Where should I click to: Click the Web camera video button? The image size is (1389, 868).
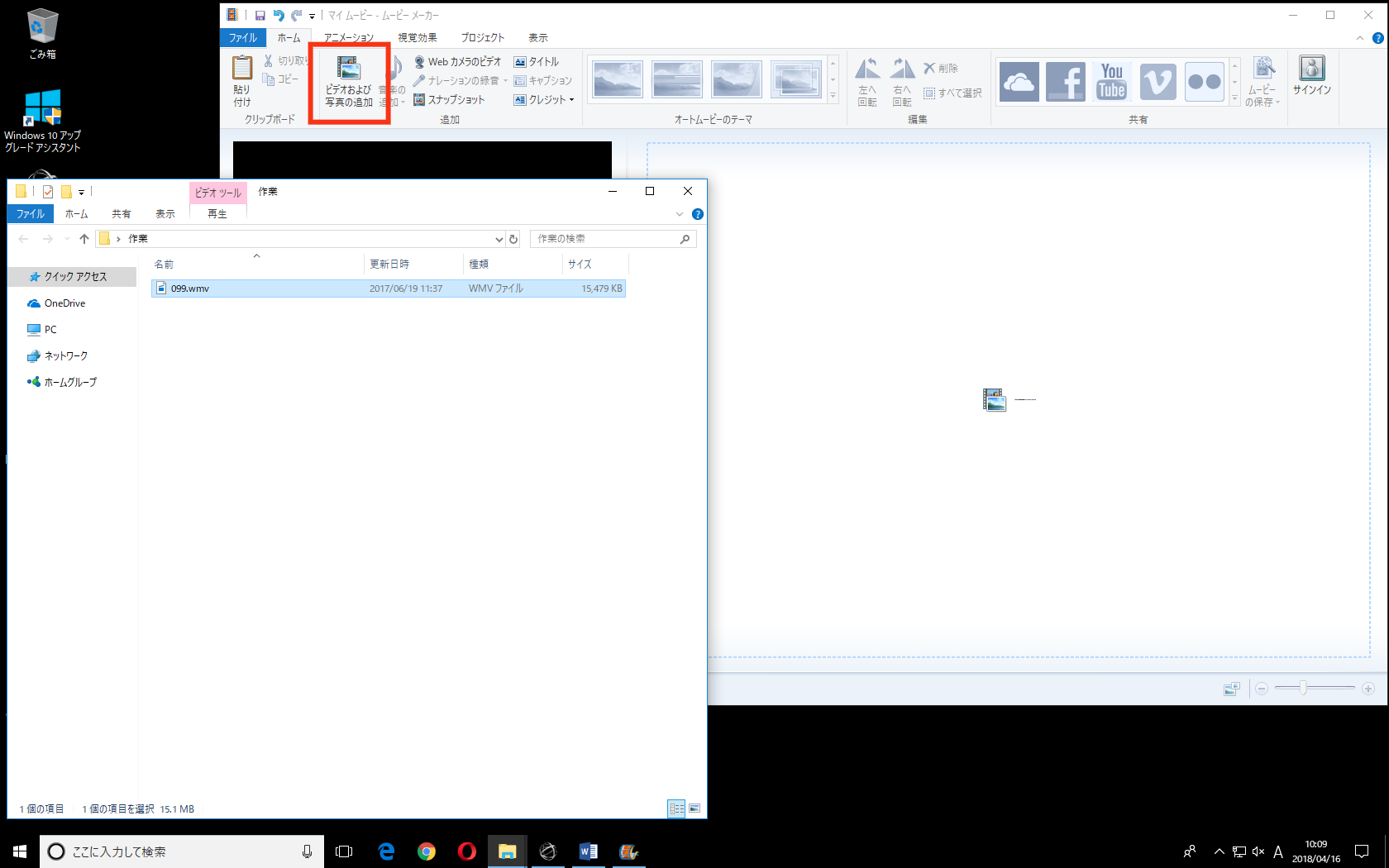pos(457,62)
